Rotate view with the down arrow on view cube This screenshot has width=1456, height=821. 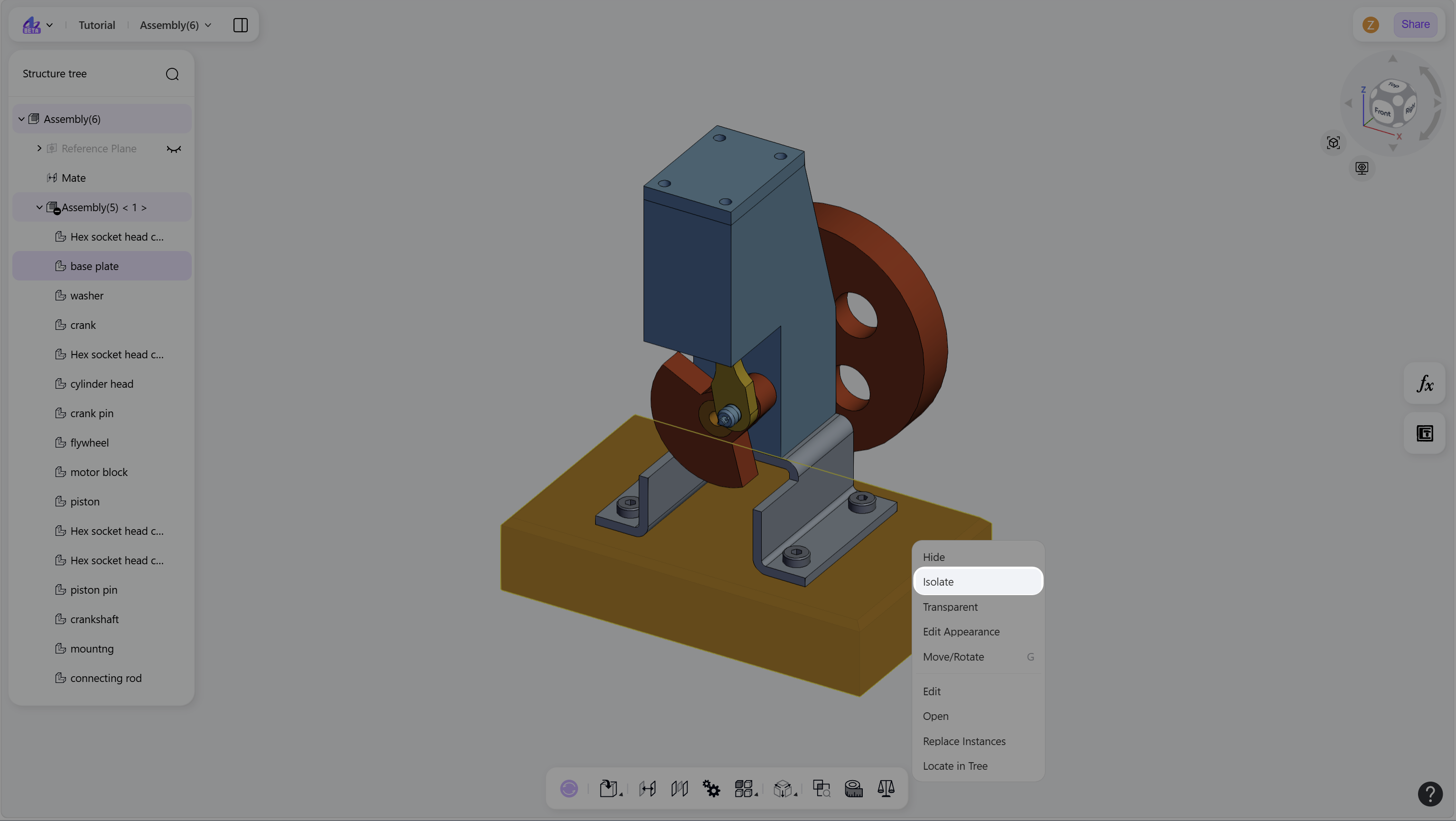(1393, 148)
